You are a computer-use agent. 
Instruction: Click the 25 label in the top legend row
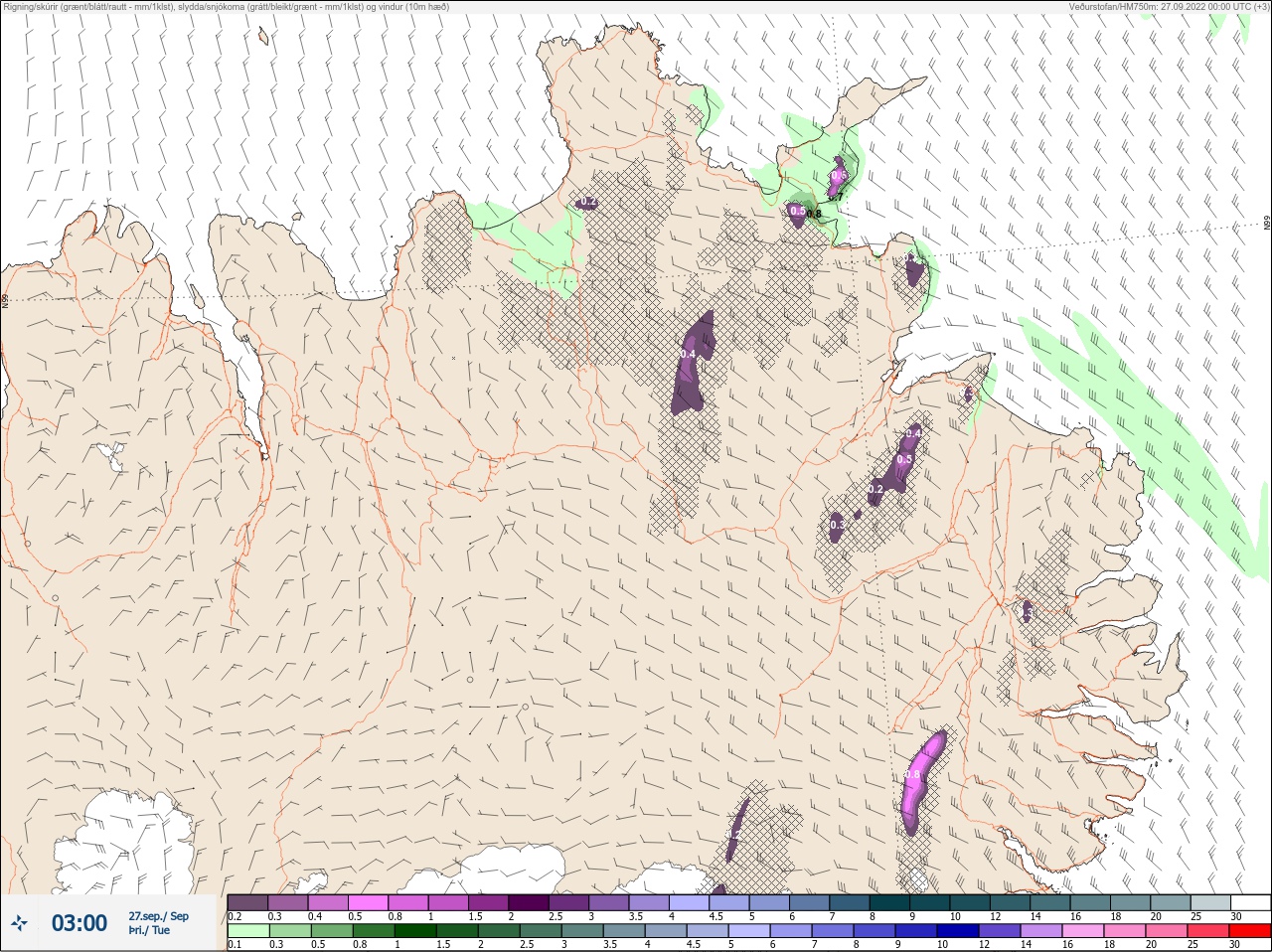[x=1195, y=916]
